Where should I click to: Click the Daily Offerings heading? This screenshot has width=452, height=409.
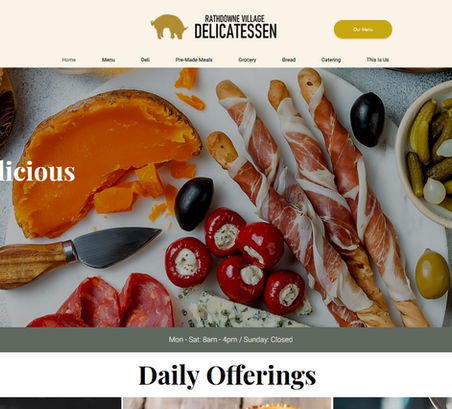coord(227,375)
